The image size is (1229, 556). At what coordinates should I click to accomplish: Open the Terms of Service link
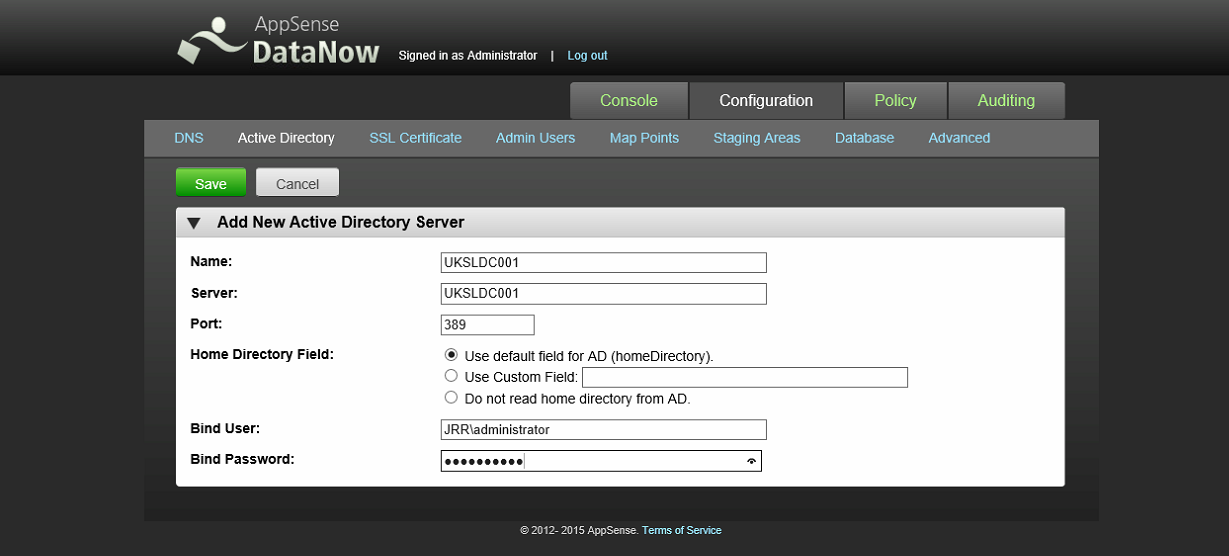click(681, 530)
